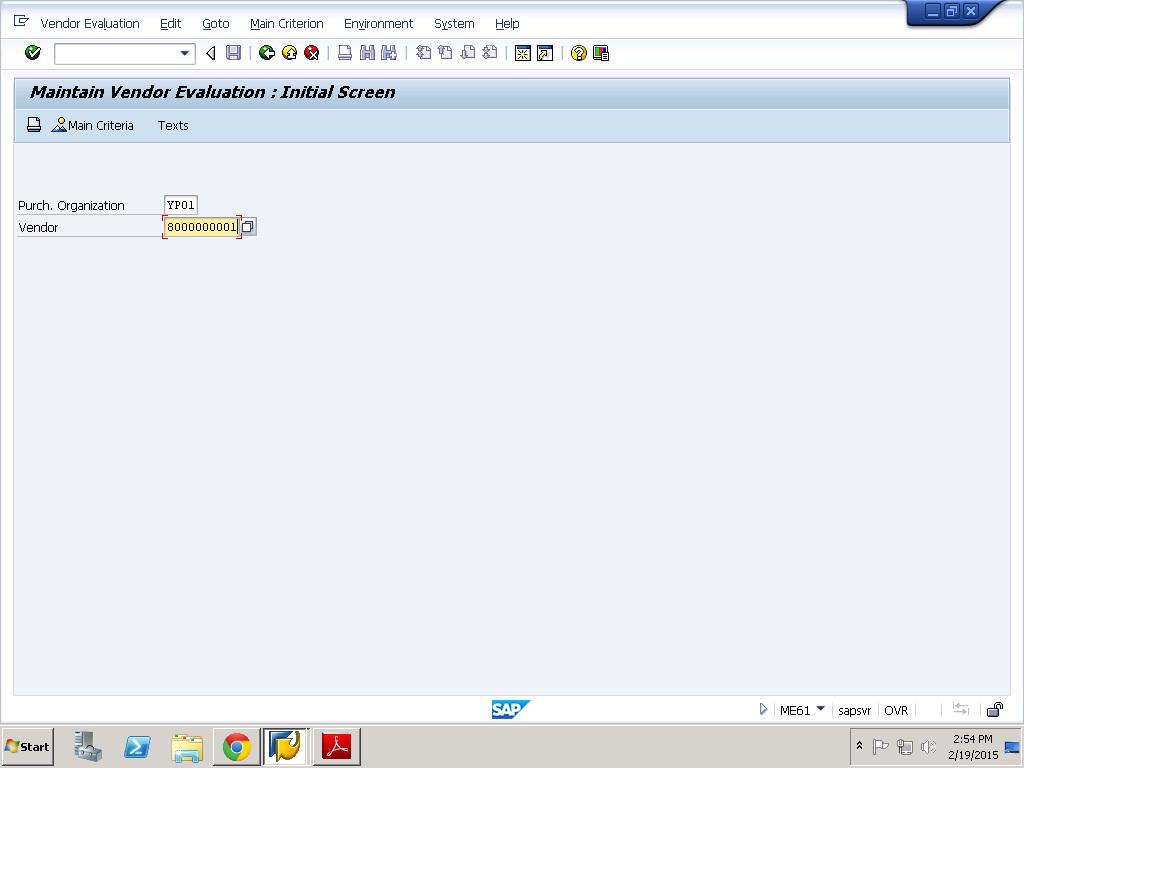Click the green checkmark Enter icon
Viewport: 1170px width, 876px height.
click(33, 53)
